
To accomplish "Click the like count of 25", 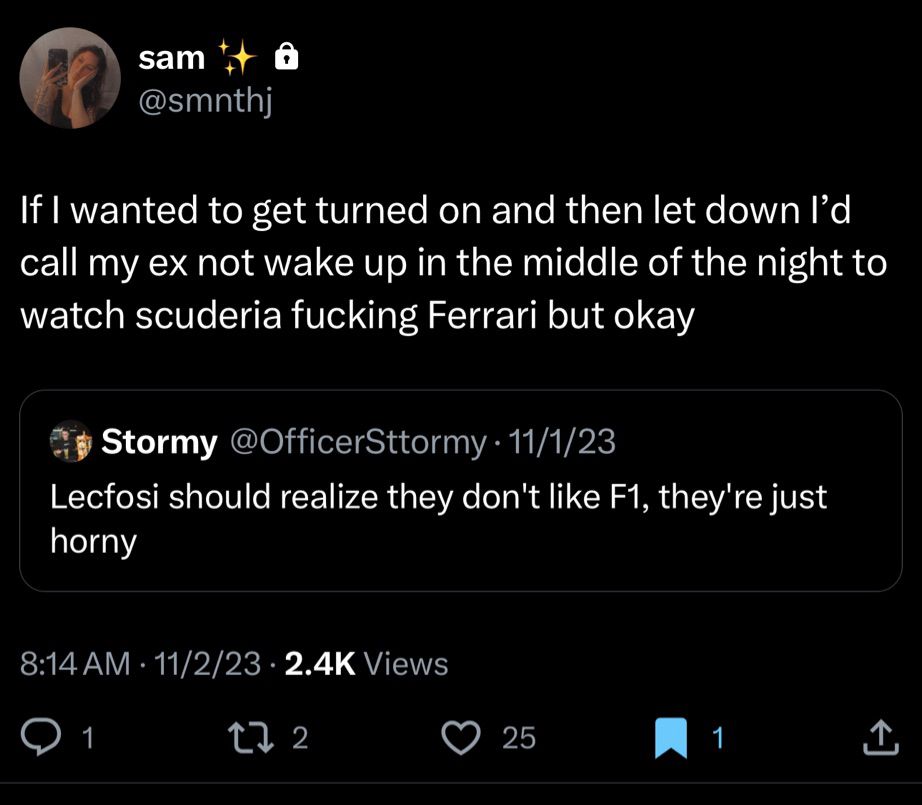I will [518, 739].
